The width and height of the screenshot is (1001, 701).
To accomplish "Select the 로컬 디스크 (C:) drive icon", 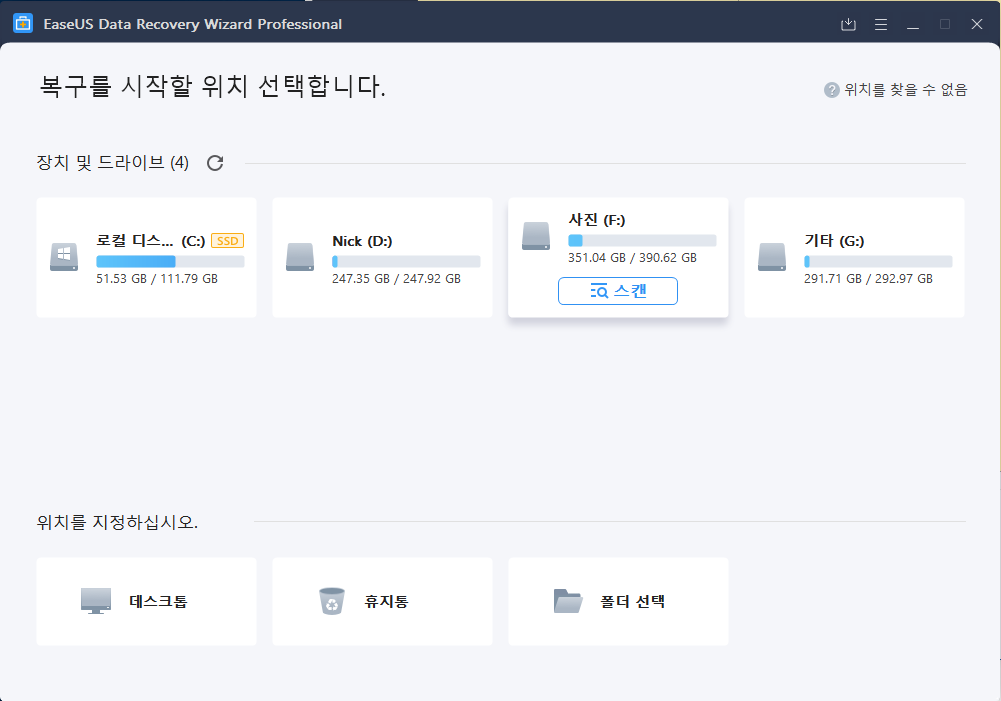I will click(x=64, y=257).
